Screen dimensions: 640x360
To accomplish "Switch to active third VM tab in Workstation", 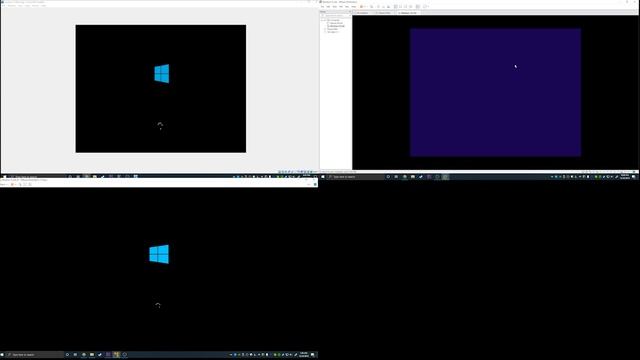I will [408, 13].
